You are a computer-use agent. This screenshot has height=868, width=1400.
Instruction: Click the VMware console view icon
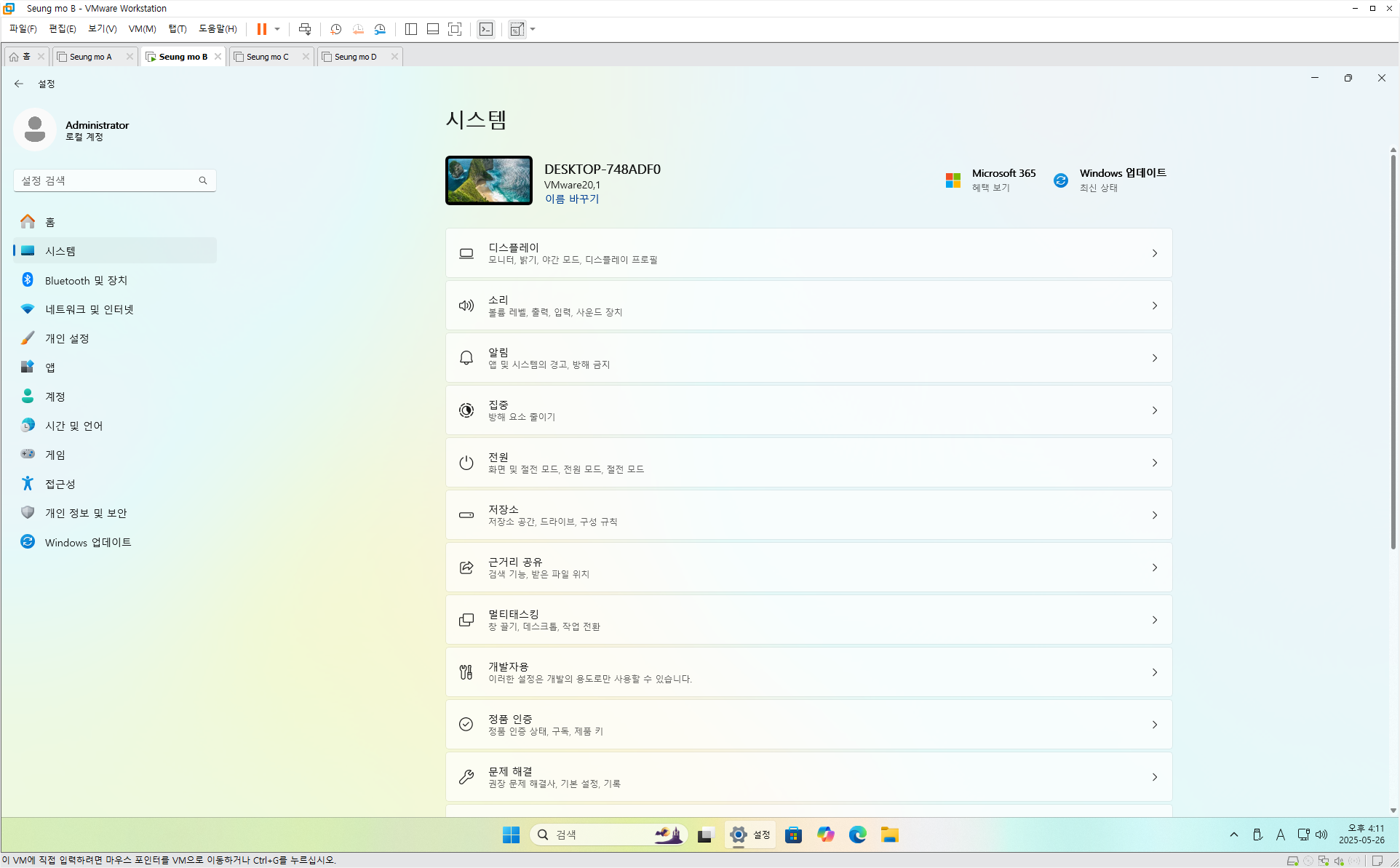pos(486,29)
